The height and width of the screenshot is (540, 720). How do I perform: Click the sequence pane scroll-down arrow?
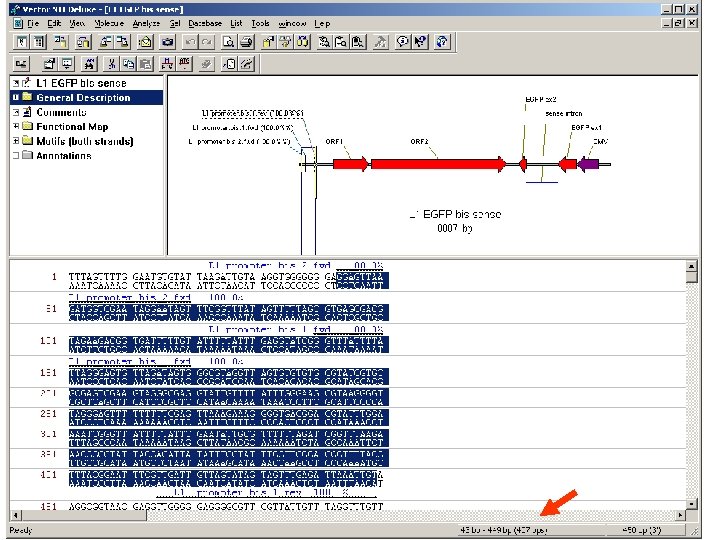(x=692, y=504)
